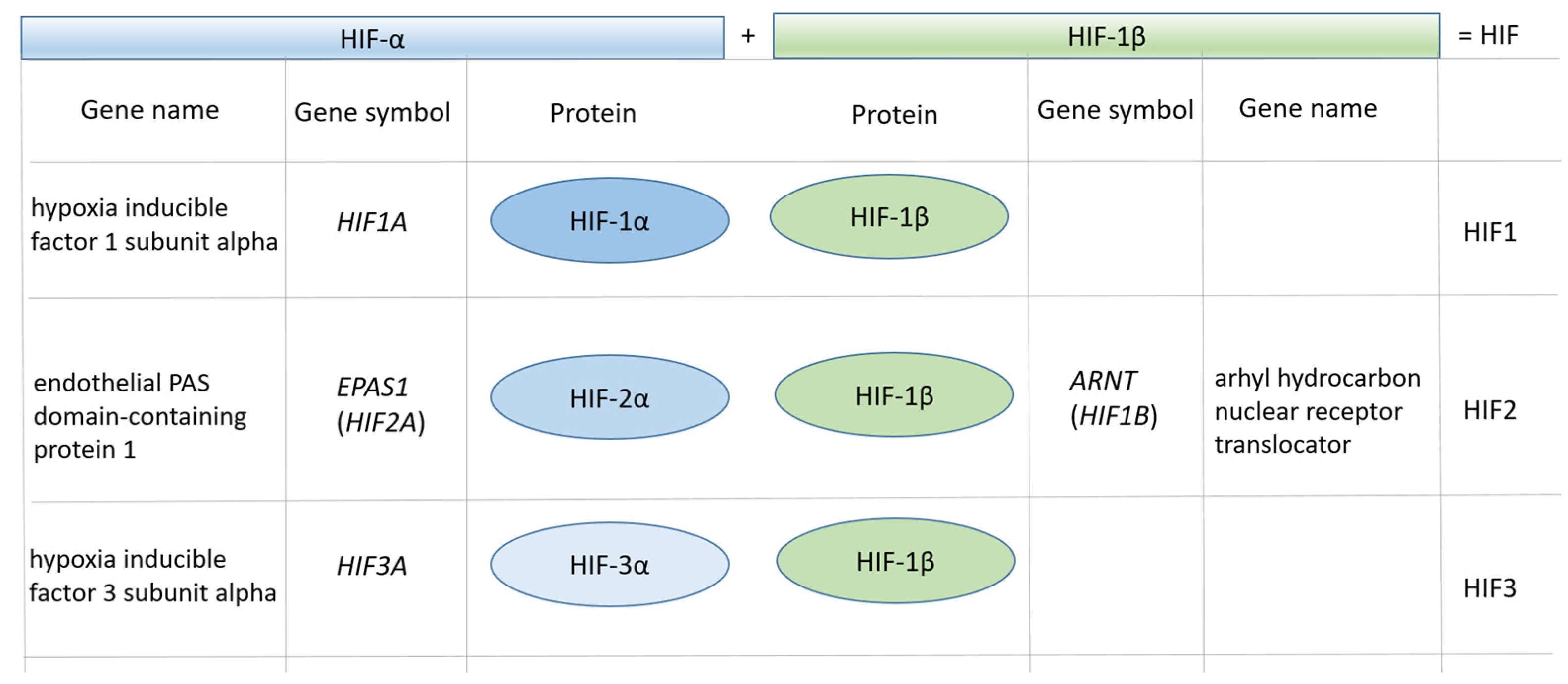Click the HIF1A gene symbol
The width and height of the screenshot is (1568, 684).
(x=372, y=222)
